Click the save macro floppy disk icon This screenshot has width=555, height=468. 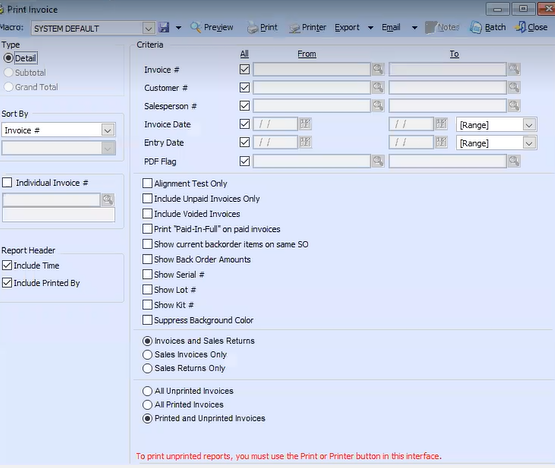click(164, 27)
